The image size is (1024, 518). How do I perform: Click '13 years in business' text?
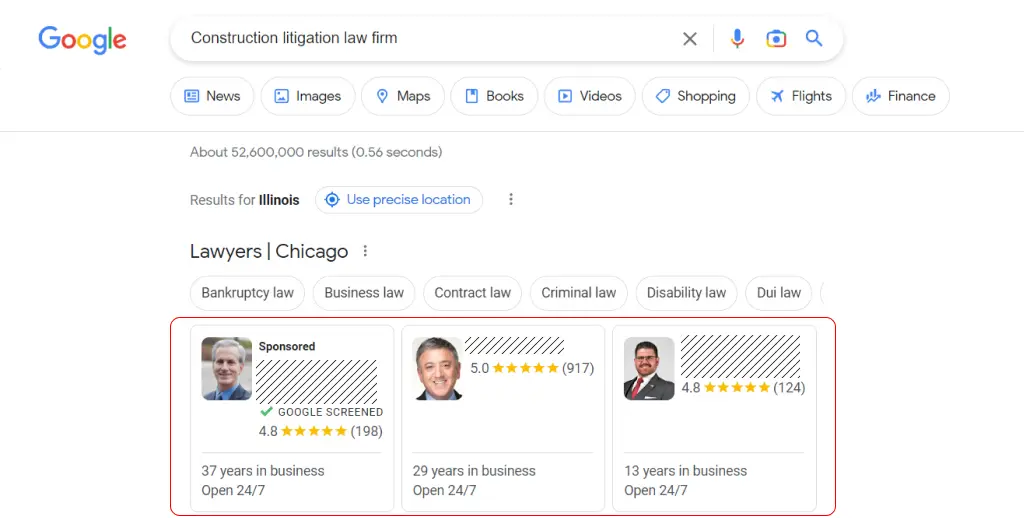pyautogui.click(x=686, y=471)
